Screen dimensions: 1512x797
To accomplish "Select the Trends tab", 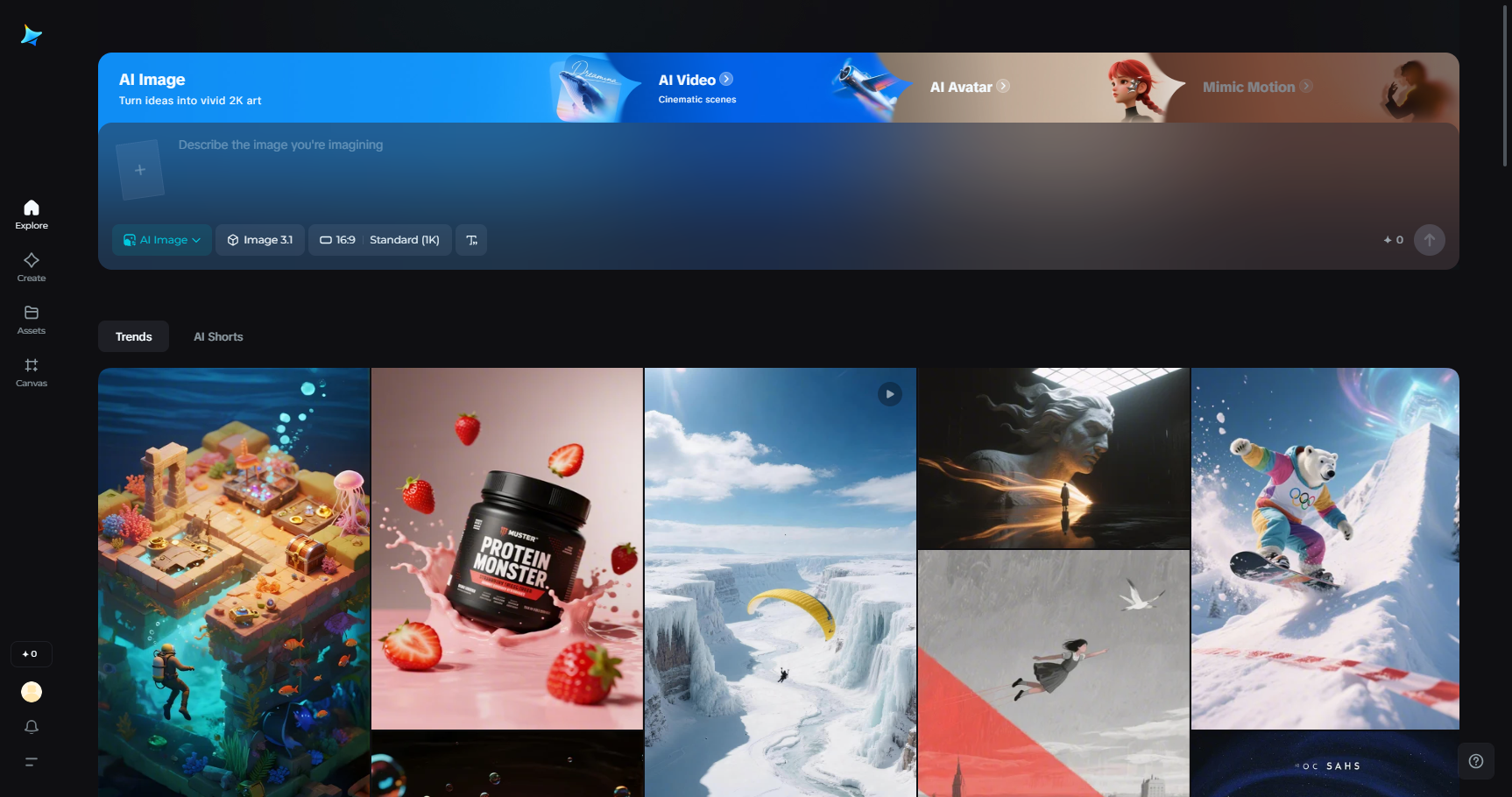I will (x=133, y=335).
